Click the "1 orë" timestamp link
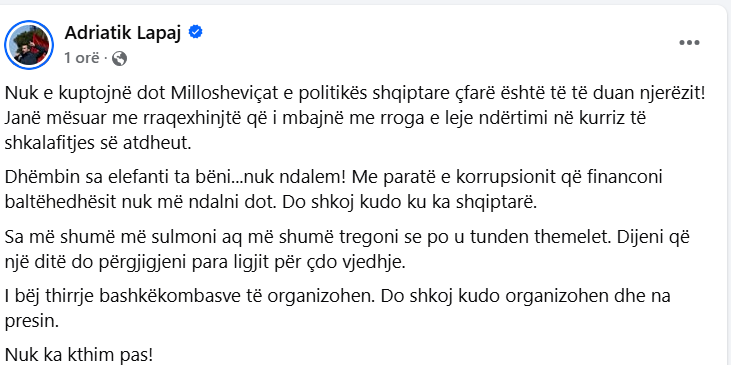Screen dimensions: 731x365 82,58
